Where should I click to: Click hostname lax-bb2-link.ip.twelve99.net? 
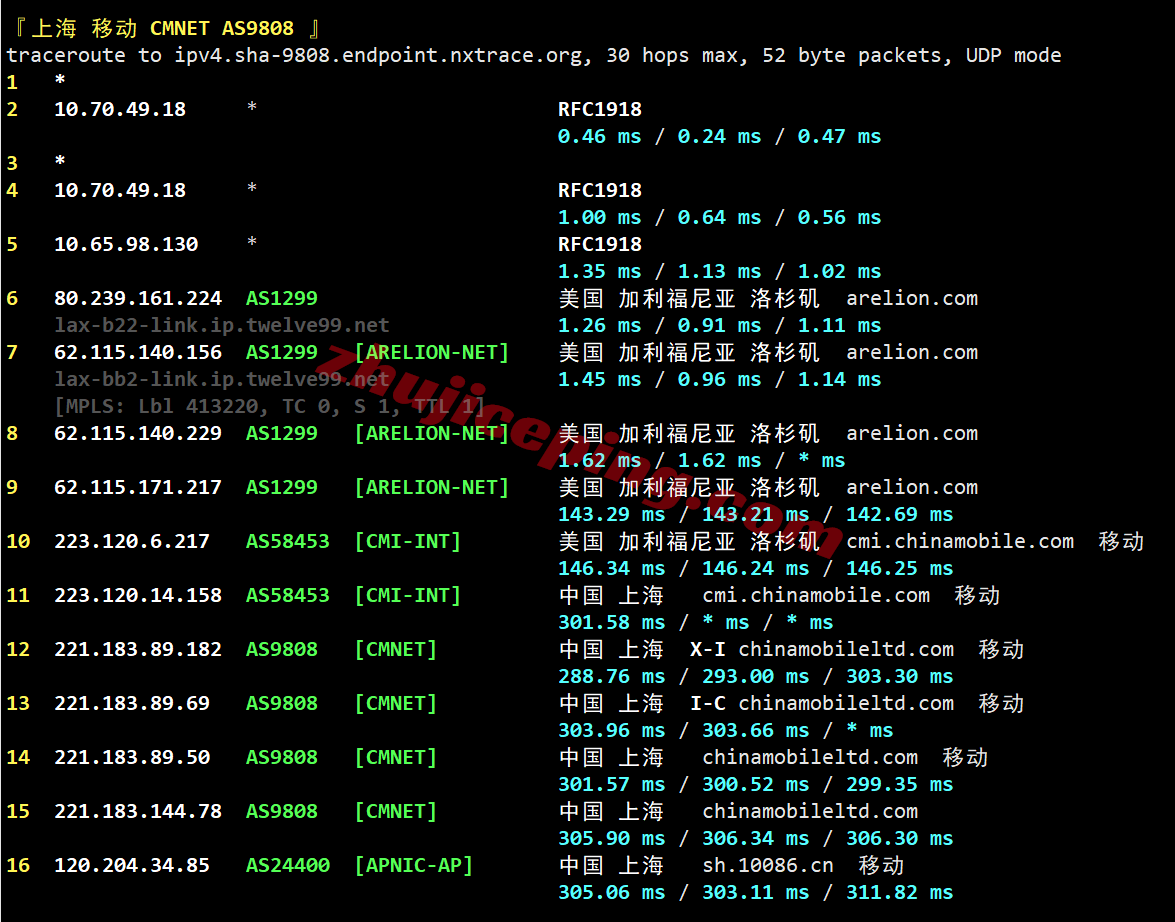click(x=221, y=379)
